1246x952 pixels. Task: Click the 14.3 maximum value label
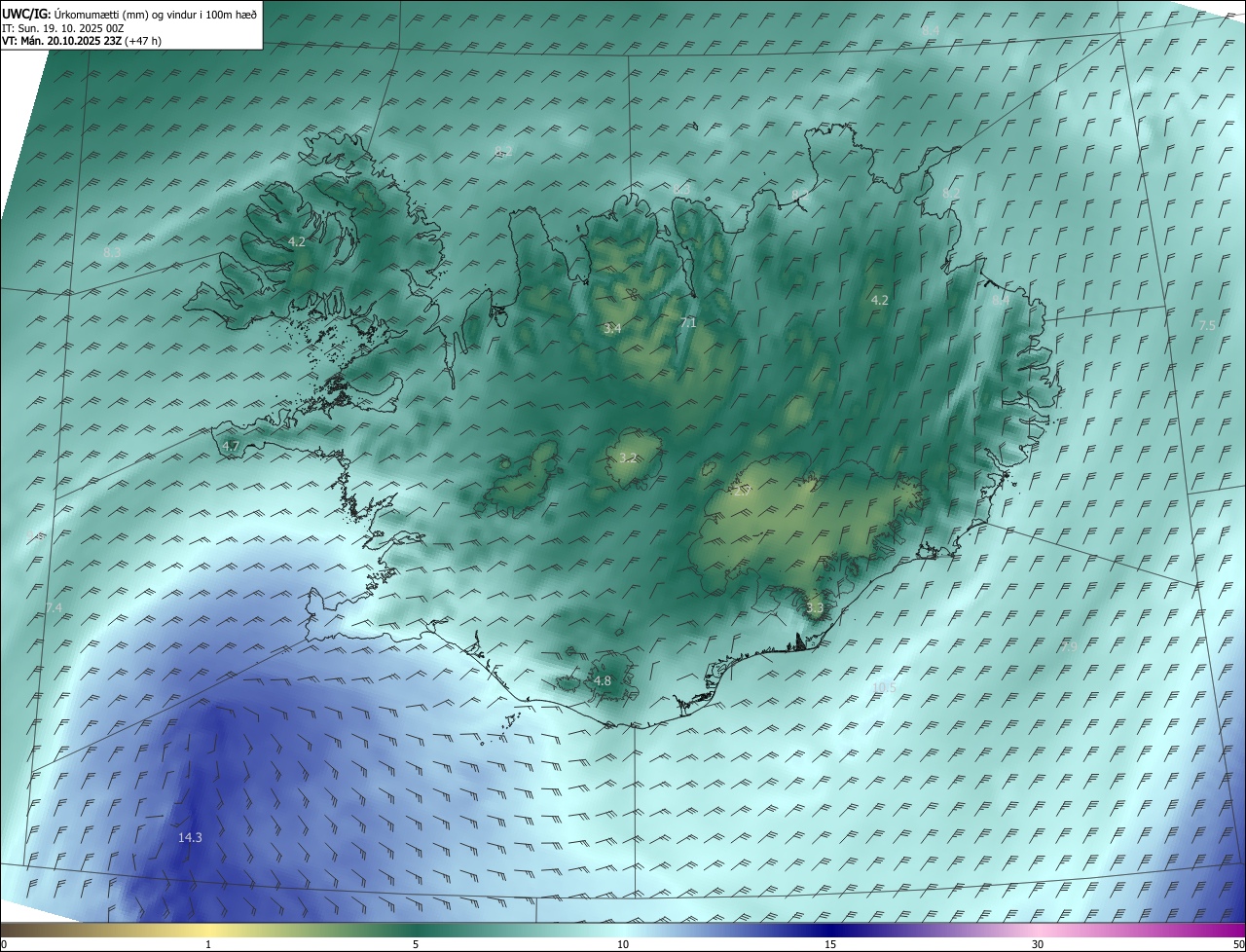click(190, 837)
